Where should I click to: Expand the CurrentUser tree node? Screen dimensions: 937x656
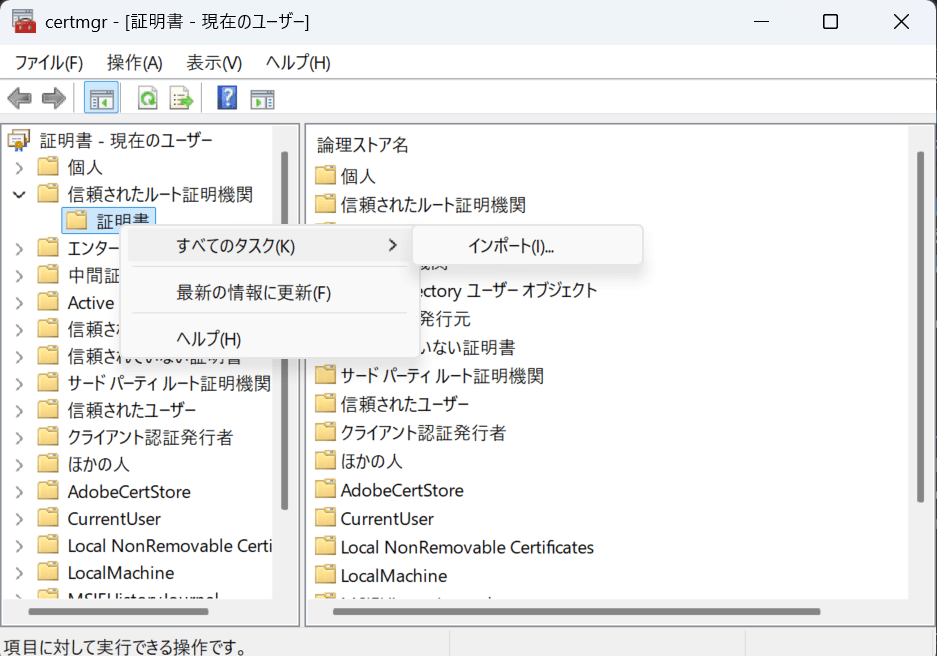pos(18,518)
